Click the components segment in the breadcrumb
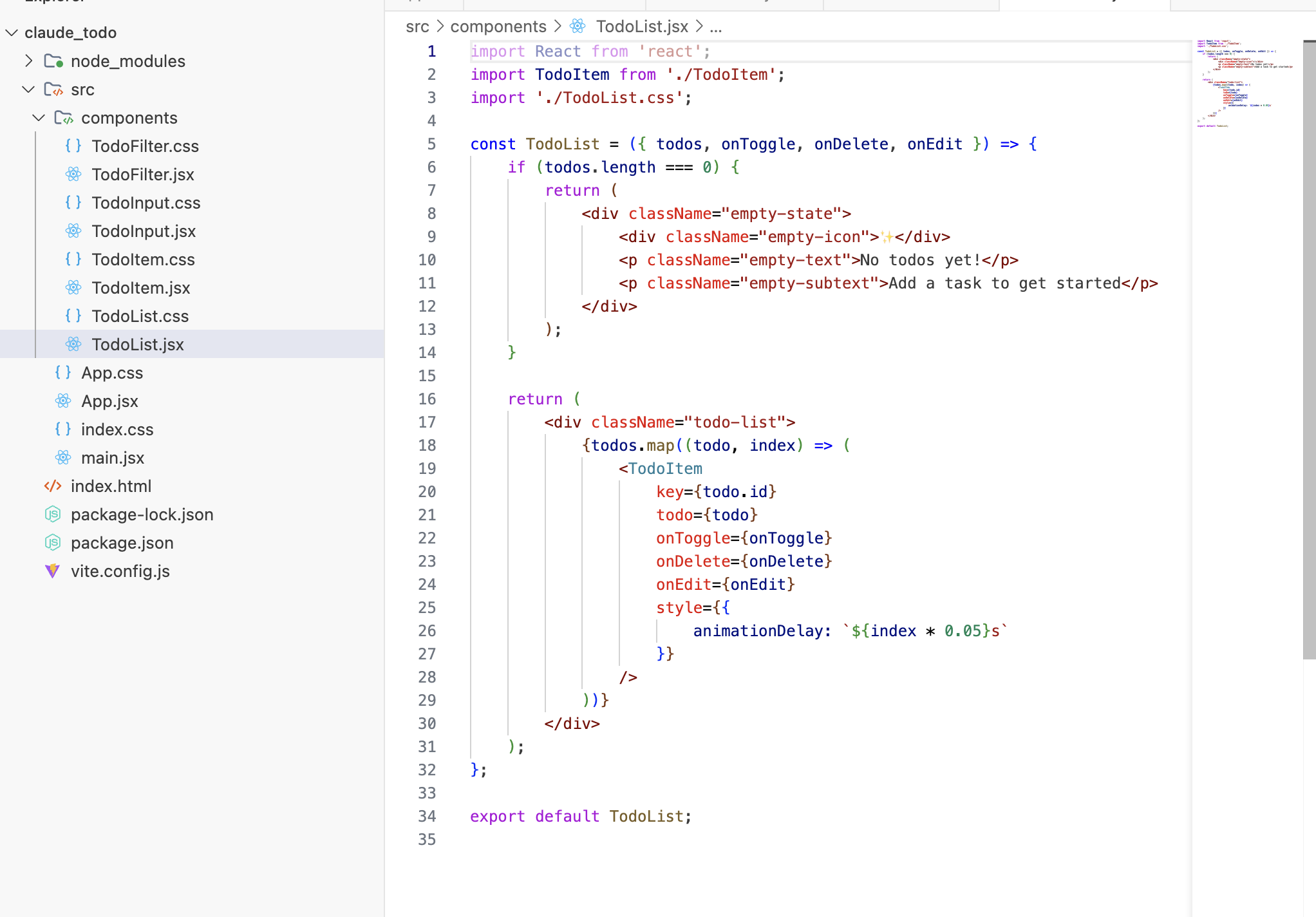This screenshot has width=1316, height=917. click(x=498, y=26)
